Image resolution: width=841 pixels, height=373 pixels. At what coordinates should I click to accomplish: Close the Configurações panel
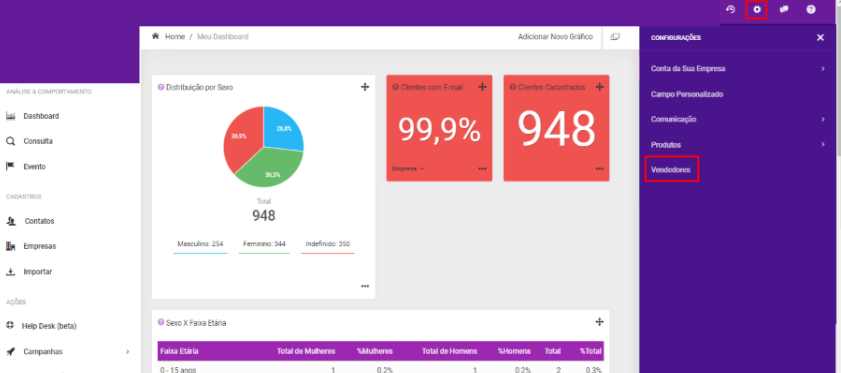[820, 38]
